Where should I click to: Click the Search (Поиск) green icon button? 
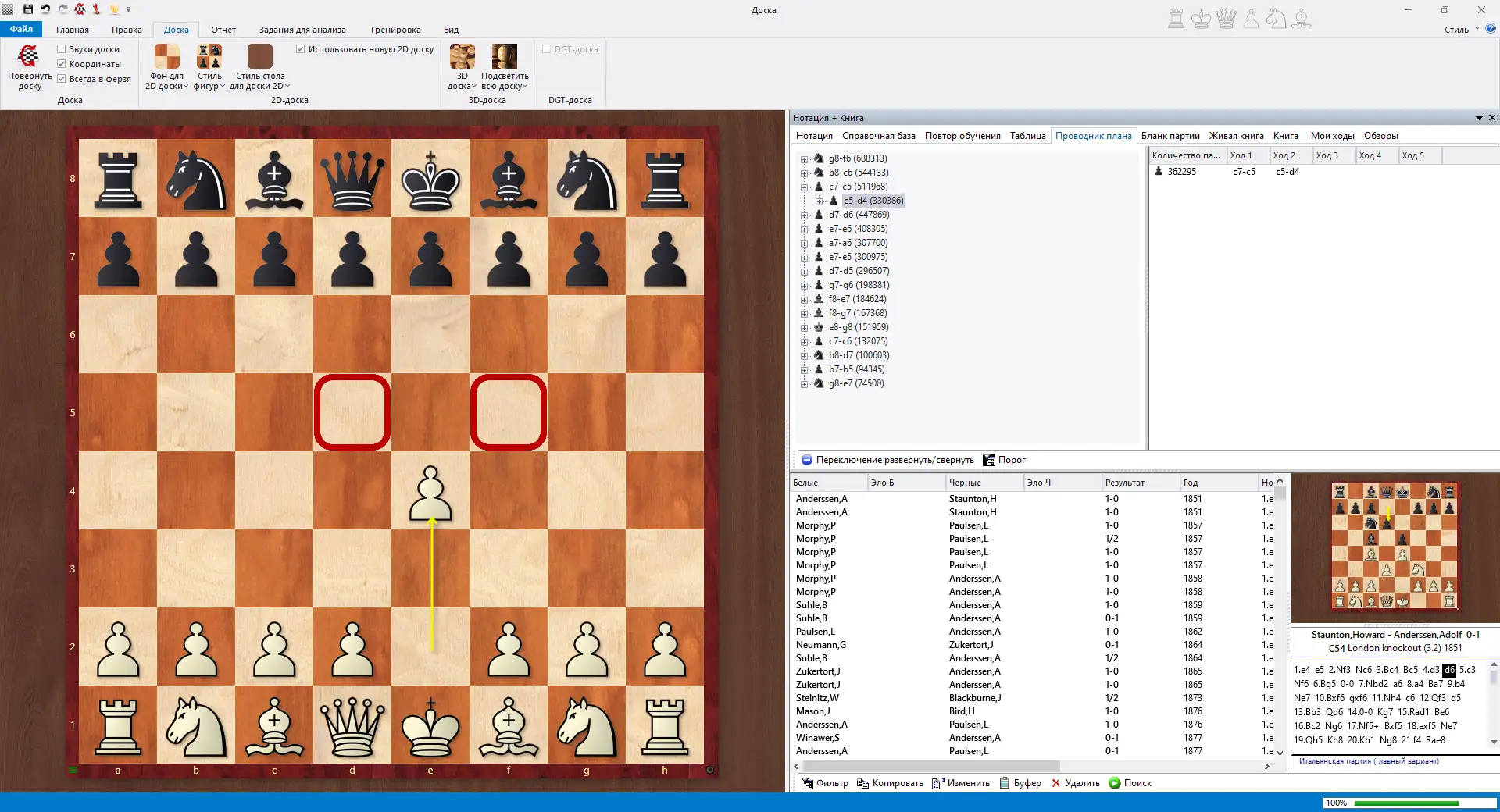tap(1115, 783)
